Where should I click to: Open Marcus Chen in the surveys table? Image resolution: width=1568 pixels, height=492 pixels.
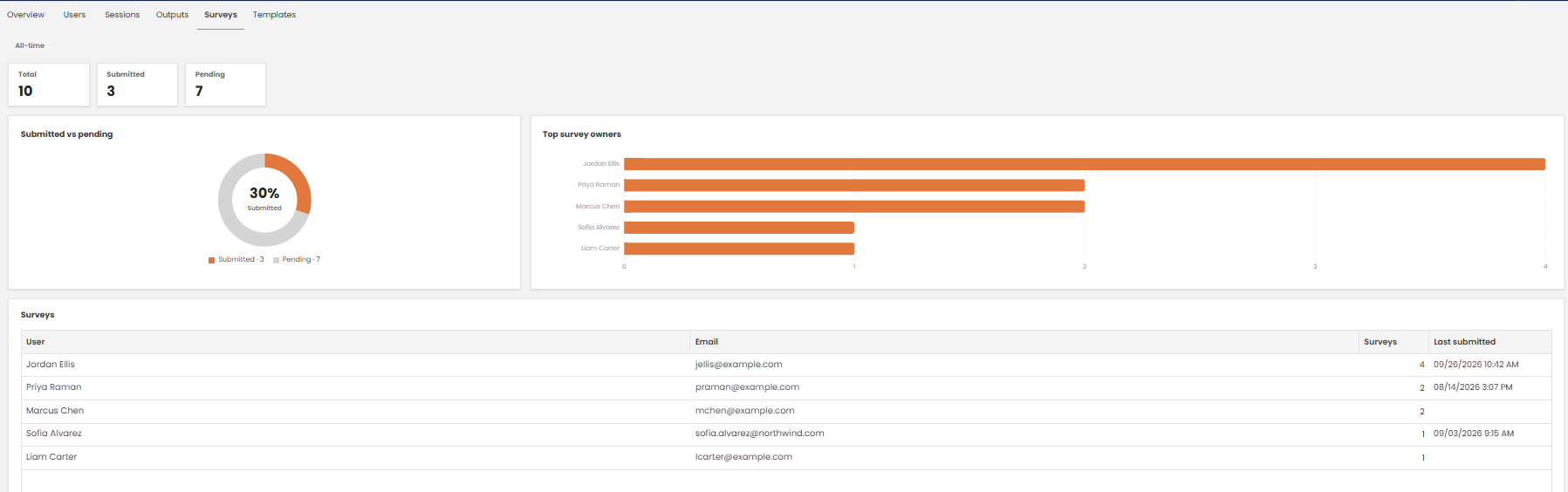[x=55, y=411]
